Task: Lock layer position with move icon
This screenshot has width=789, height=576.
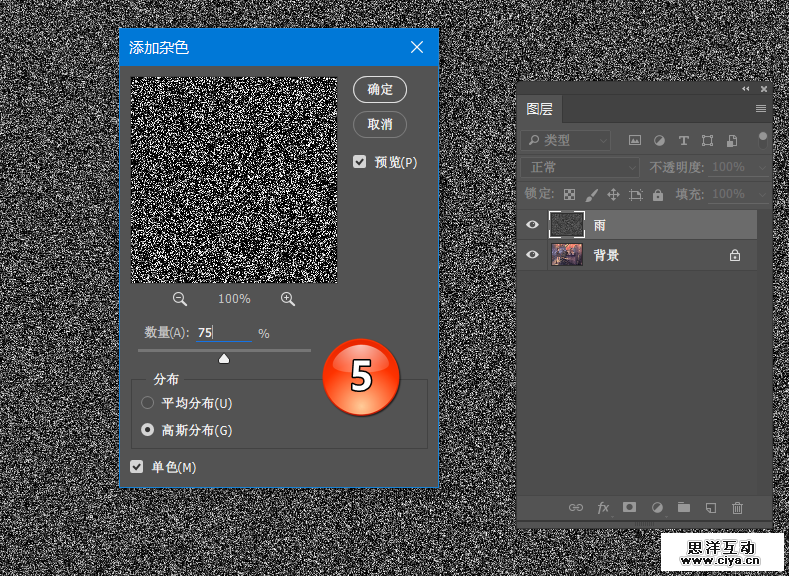Action: 613,195
